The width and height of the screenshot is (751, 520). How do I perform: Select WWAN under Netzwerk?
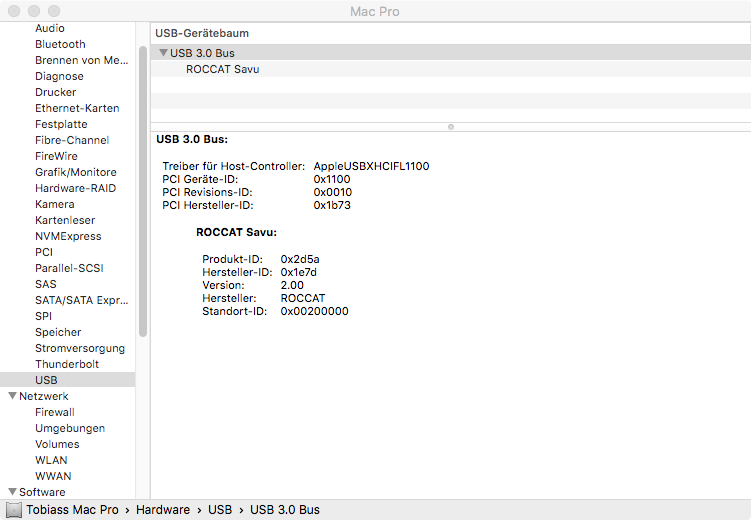pyautogui.click(x=53, y=476)
